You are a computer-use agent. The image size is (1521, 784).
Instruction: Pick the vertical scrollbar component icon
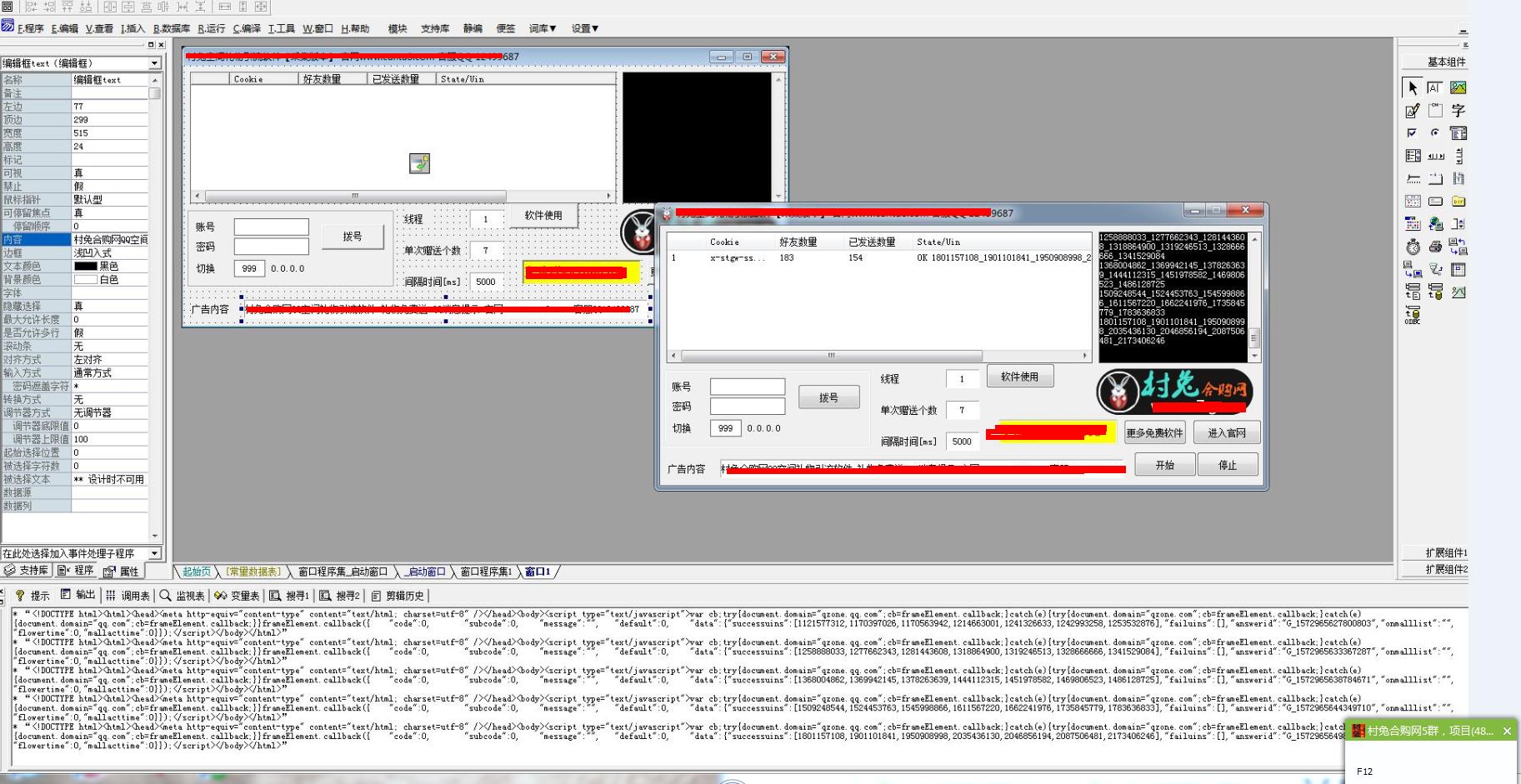click(x=1458, y=156)
